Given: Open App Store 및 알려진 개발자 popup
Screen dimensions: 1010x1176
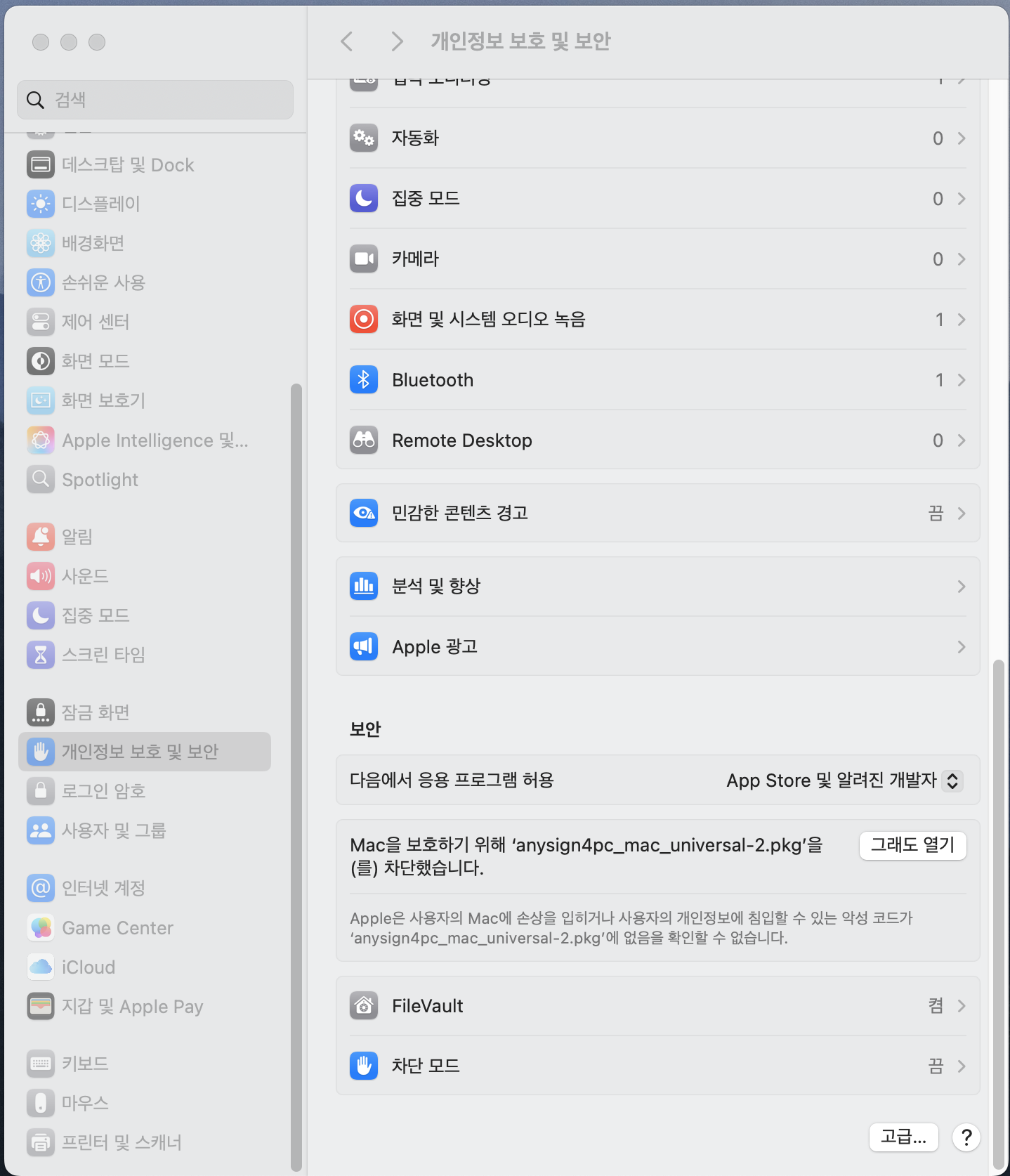Looking at the screenshot, I should pyautogui.click(x=844, y=780).
